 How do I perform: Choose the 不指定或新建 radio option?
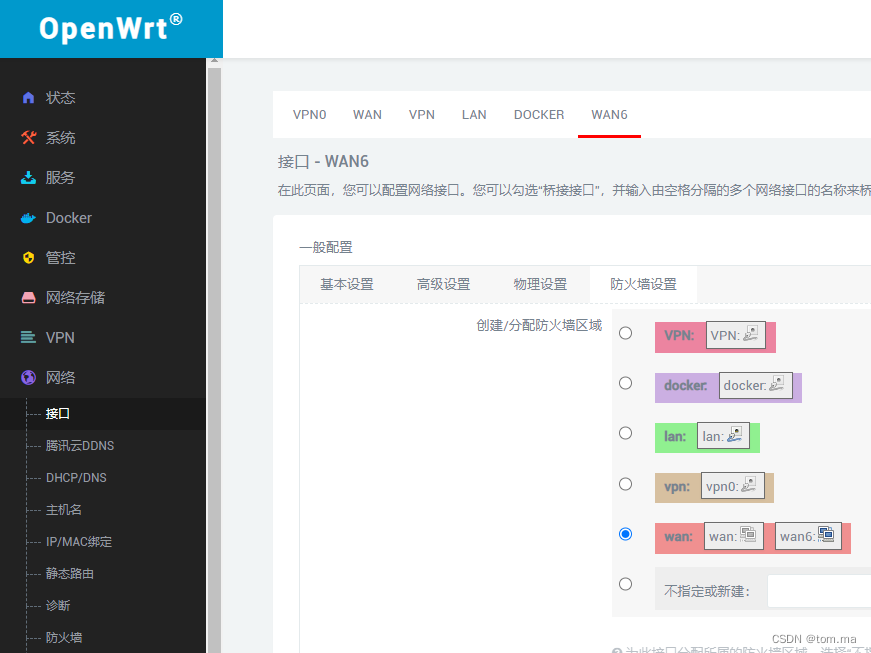coord(625,584)
